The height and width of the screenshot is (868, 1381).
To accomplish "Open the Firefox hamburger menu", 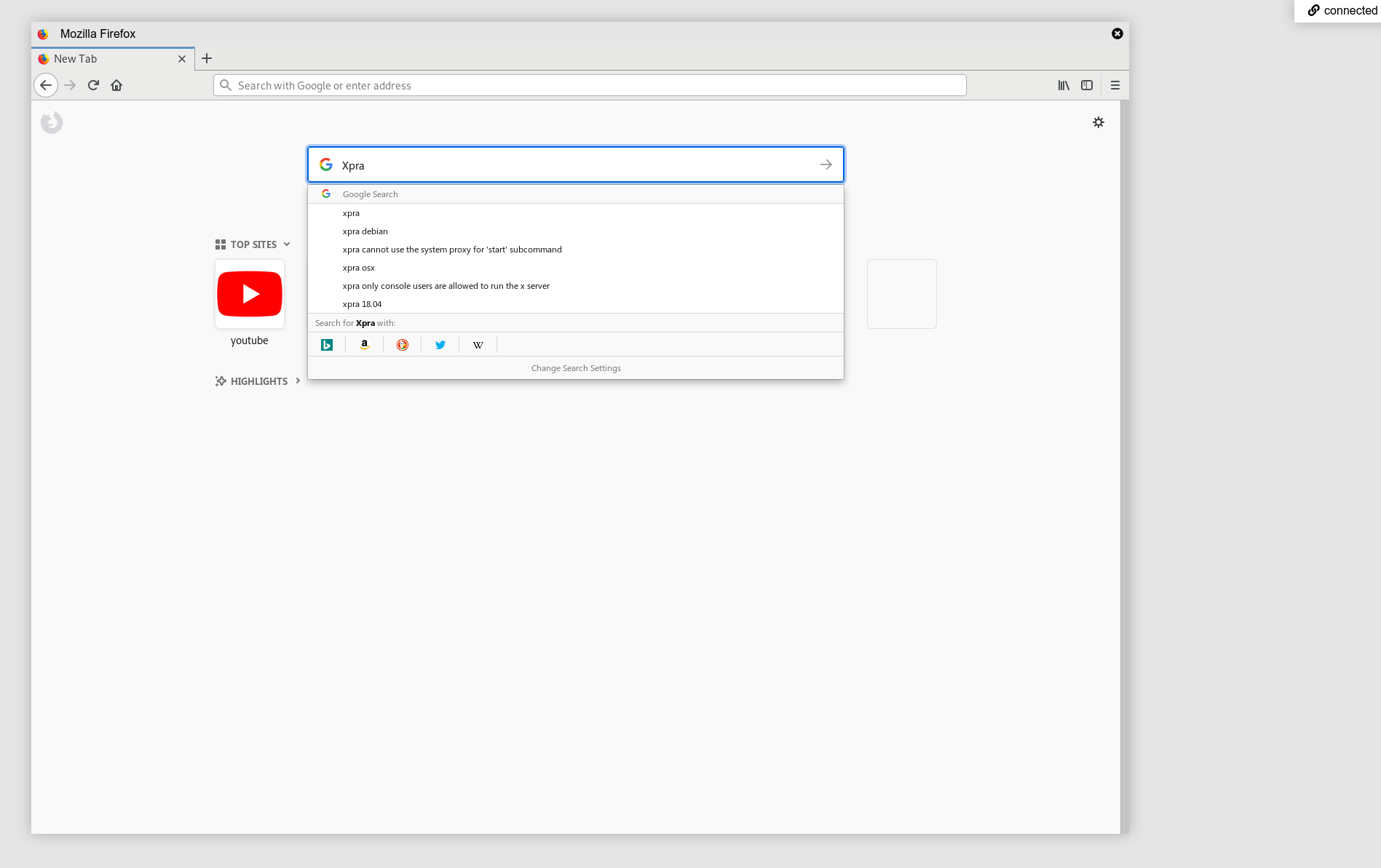I will pyautogui.click(x=1115, y=85).
